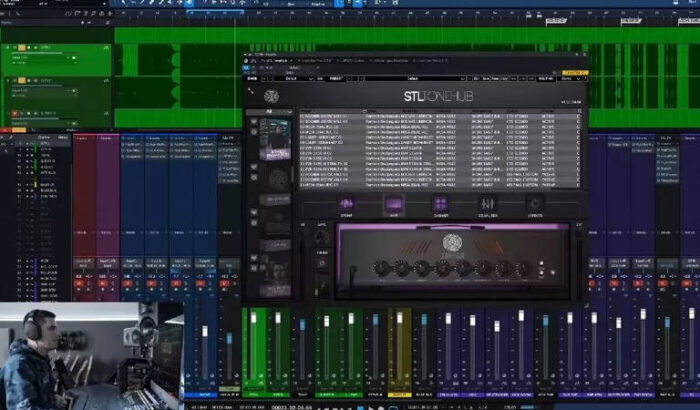The image size is (700, 410).
Task: Expand the All preset pack filter dropdown
Action: tap(270, 113)
